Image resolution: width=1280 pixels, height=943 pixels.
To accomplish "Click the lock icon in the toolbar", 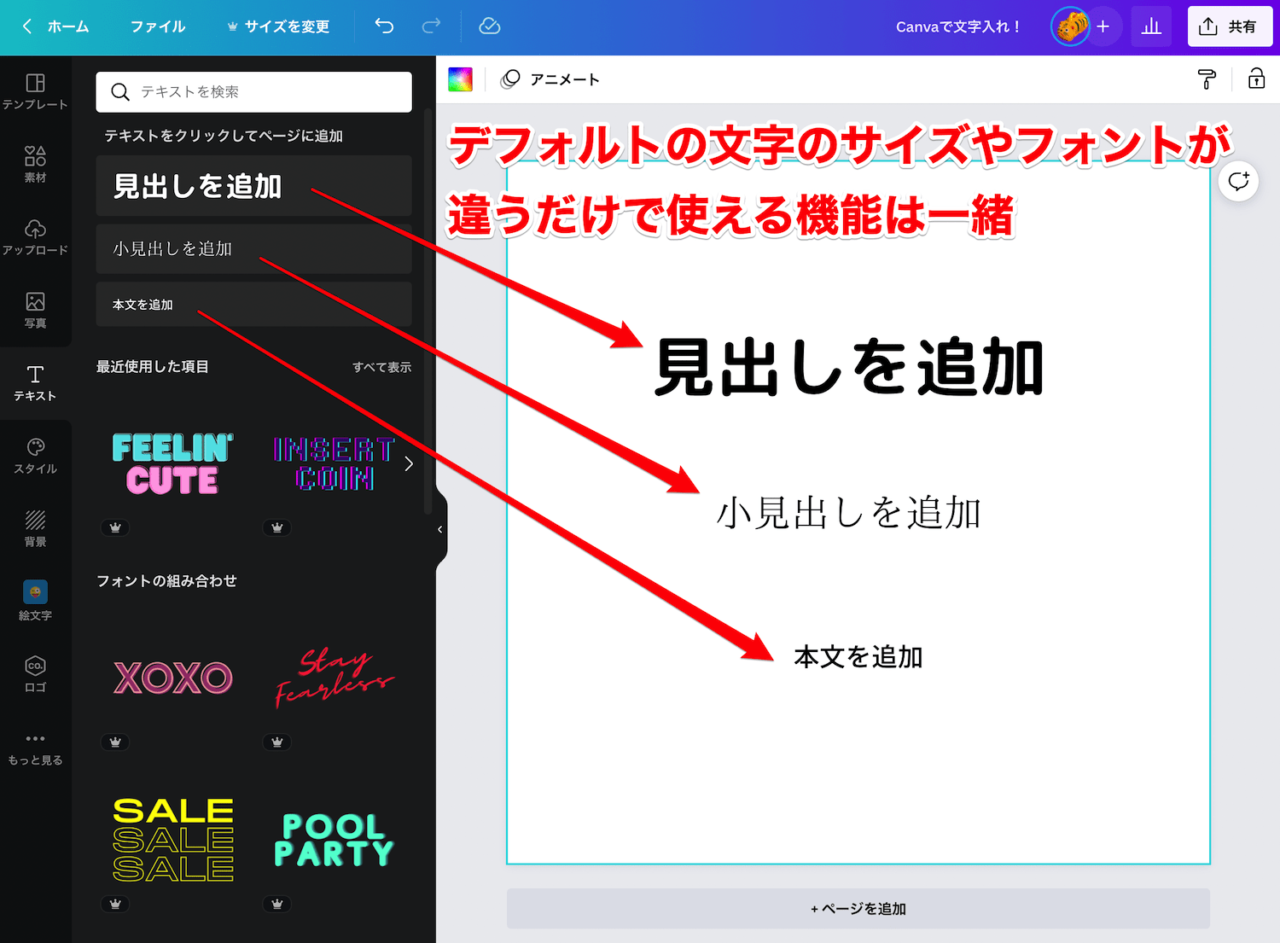I will (x=1256, y=79).
